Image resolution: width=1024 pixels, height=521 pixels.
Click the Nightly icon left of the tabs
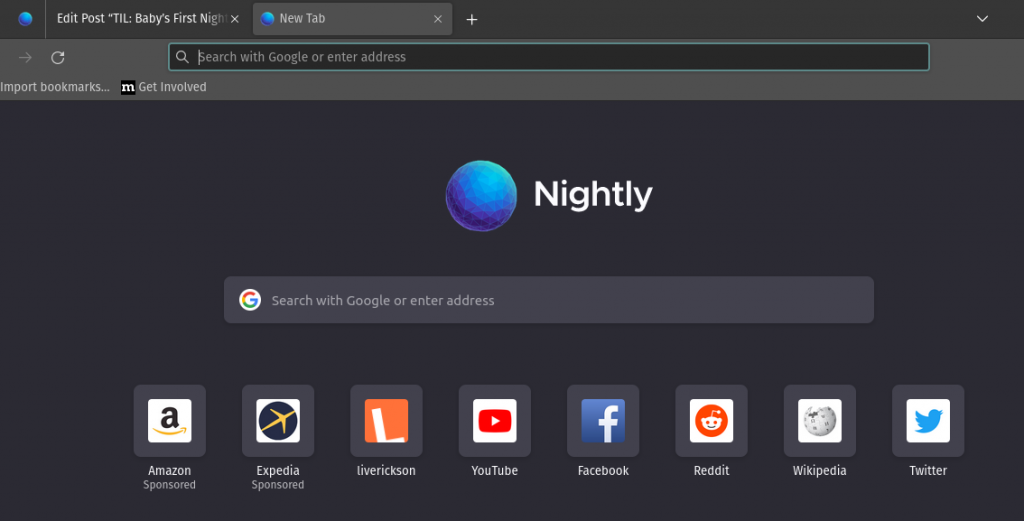click(25, 18)
